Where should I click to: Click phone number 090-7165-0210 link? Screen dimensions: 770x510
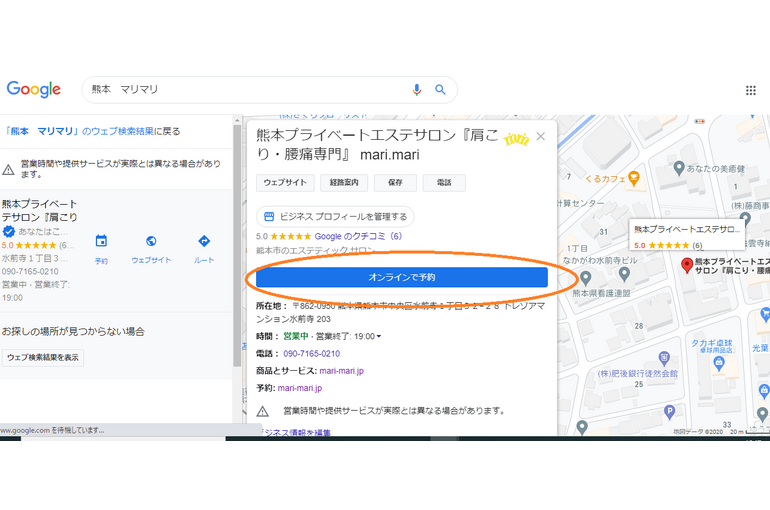click(x=311, y=353)
